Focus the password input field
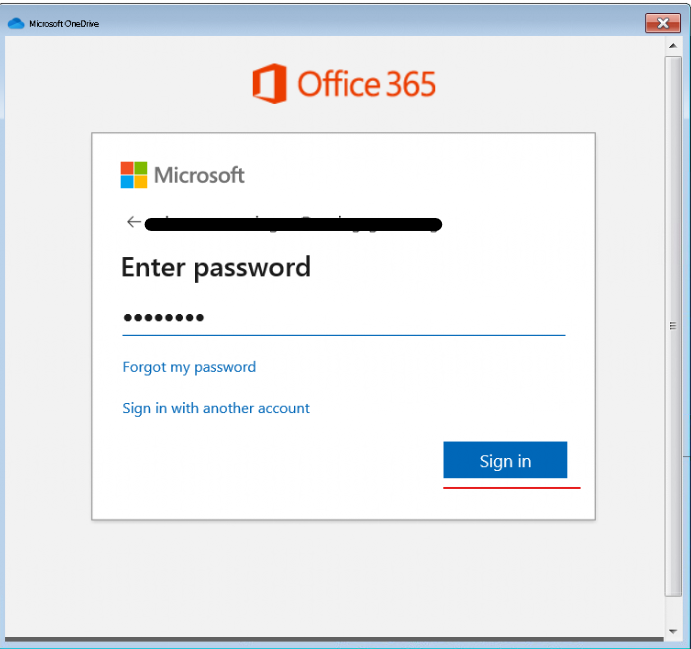This screenshot has height=649, width=691. point(344,318)
